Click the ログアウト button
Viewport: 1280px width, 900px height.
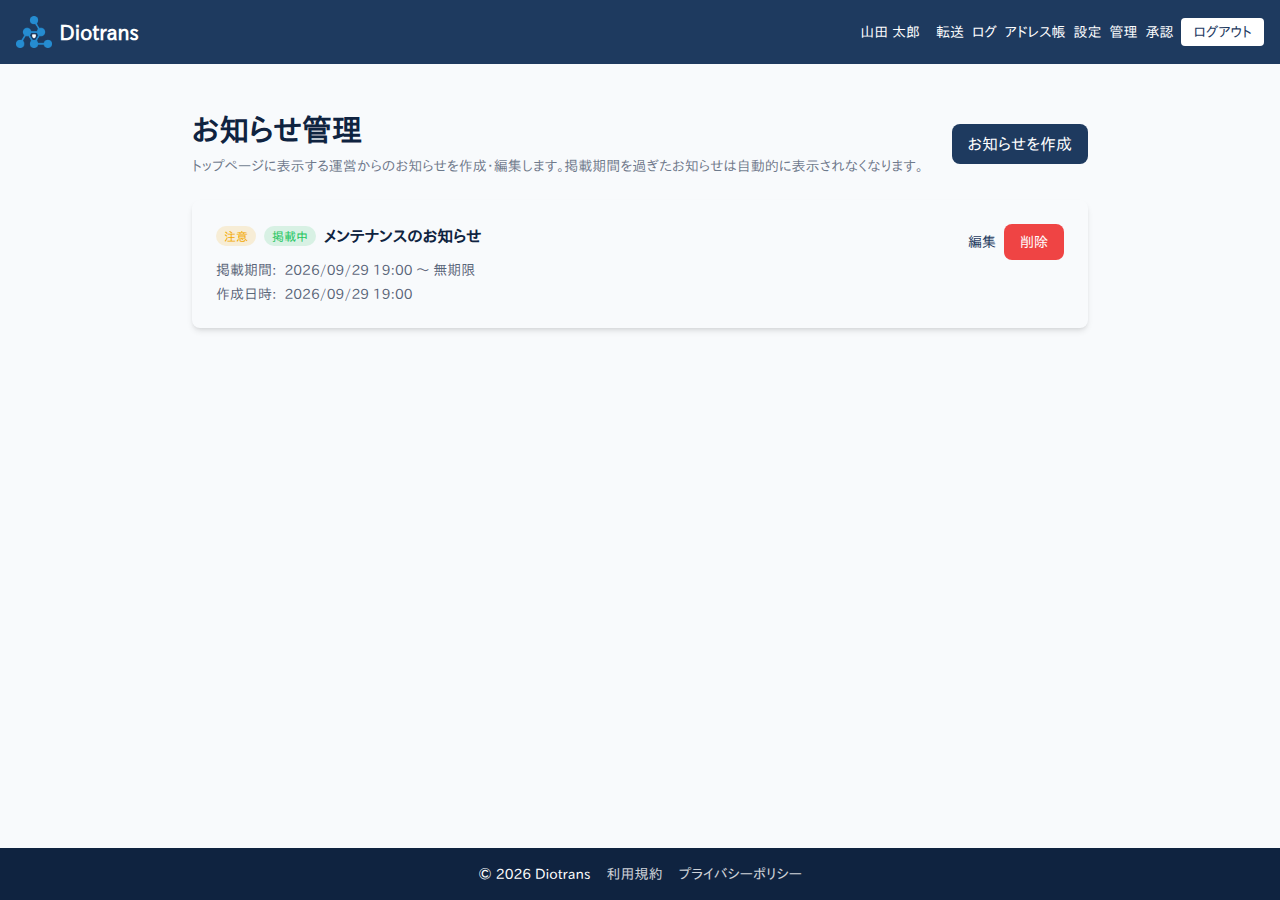coord(1222,32)
